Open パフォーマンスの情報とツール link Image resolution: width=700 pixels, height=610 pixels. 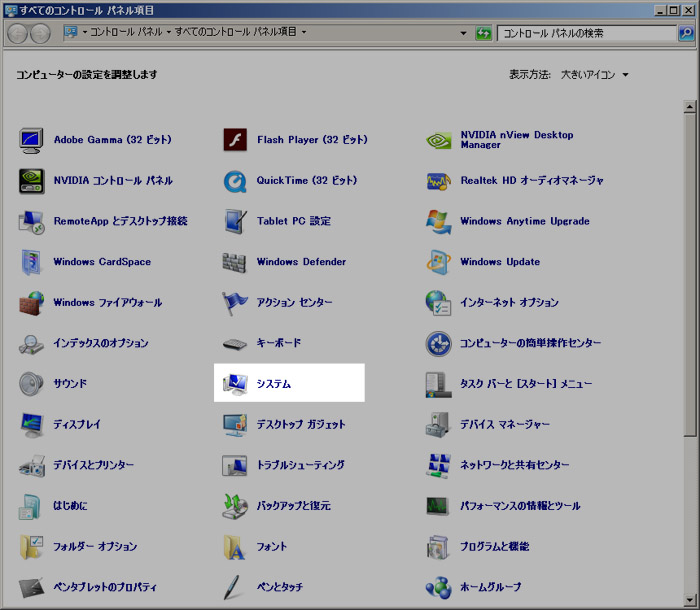(x=520, y=506)
